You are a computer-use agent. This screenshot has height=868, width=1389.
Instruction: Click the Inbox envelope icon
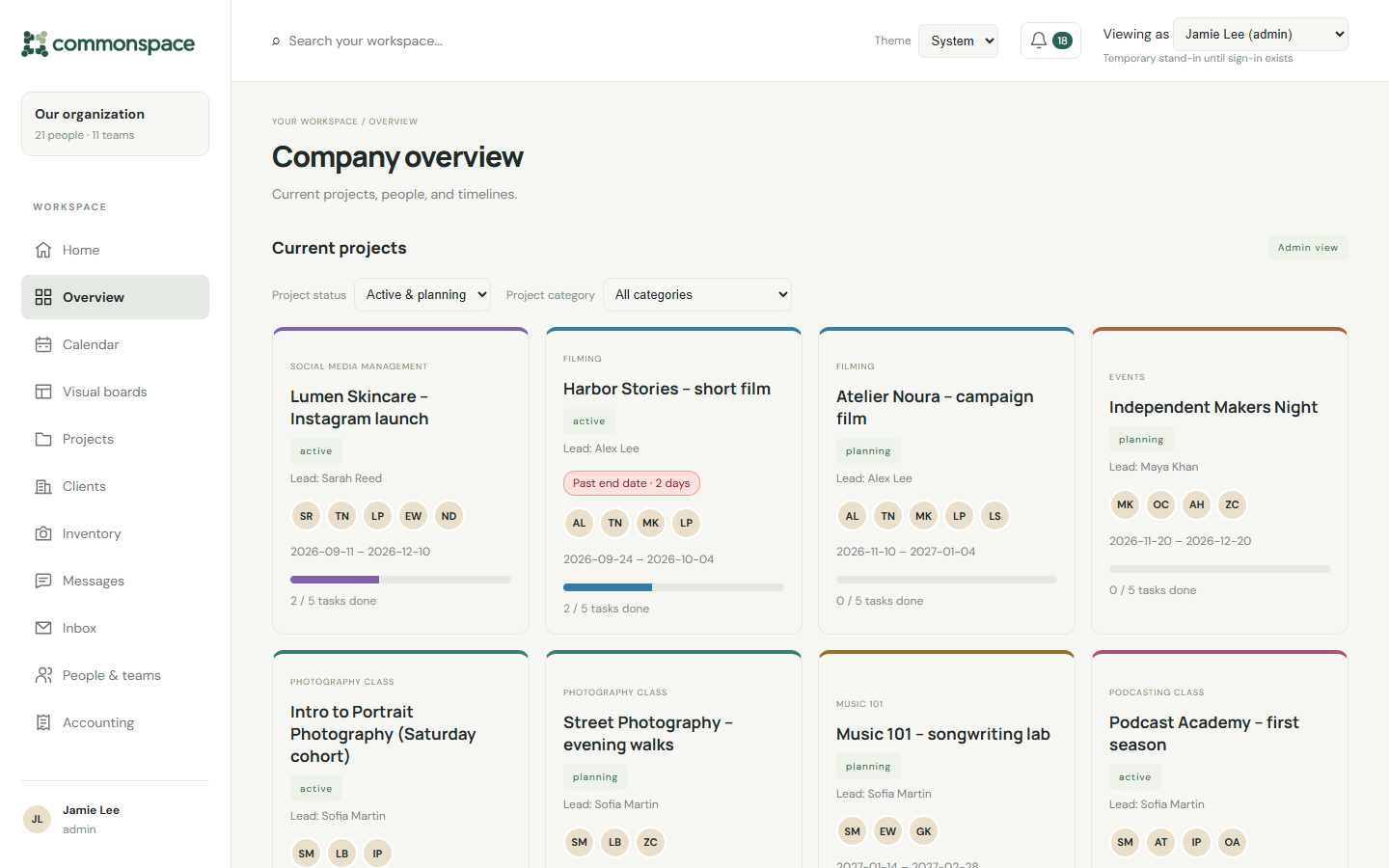tap(43, 628)
